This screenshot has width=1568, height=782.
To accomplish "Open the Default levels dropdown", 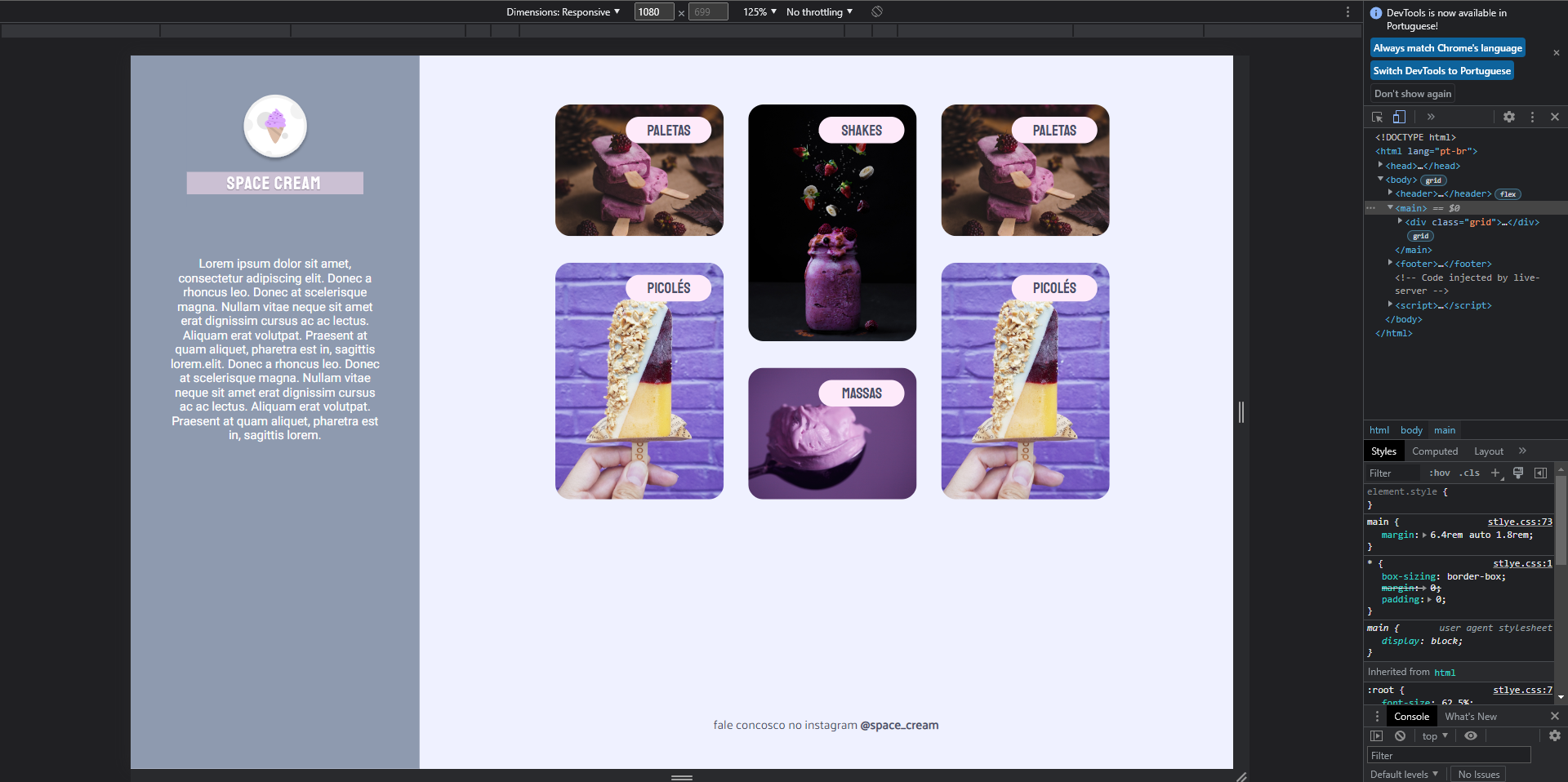I will pyautogui.click(x=1404, y=775).
